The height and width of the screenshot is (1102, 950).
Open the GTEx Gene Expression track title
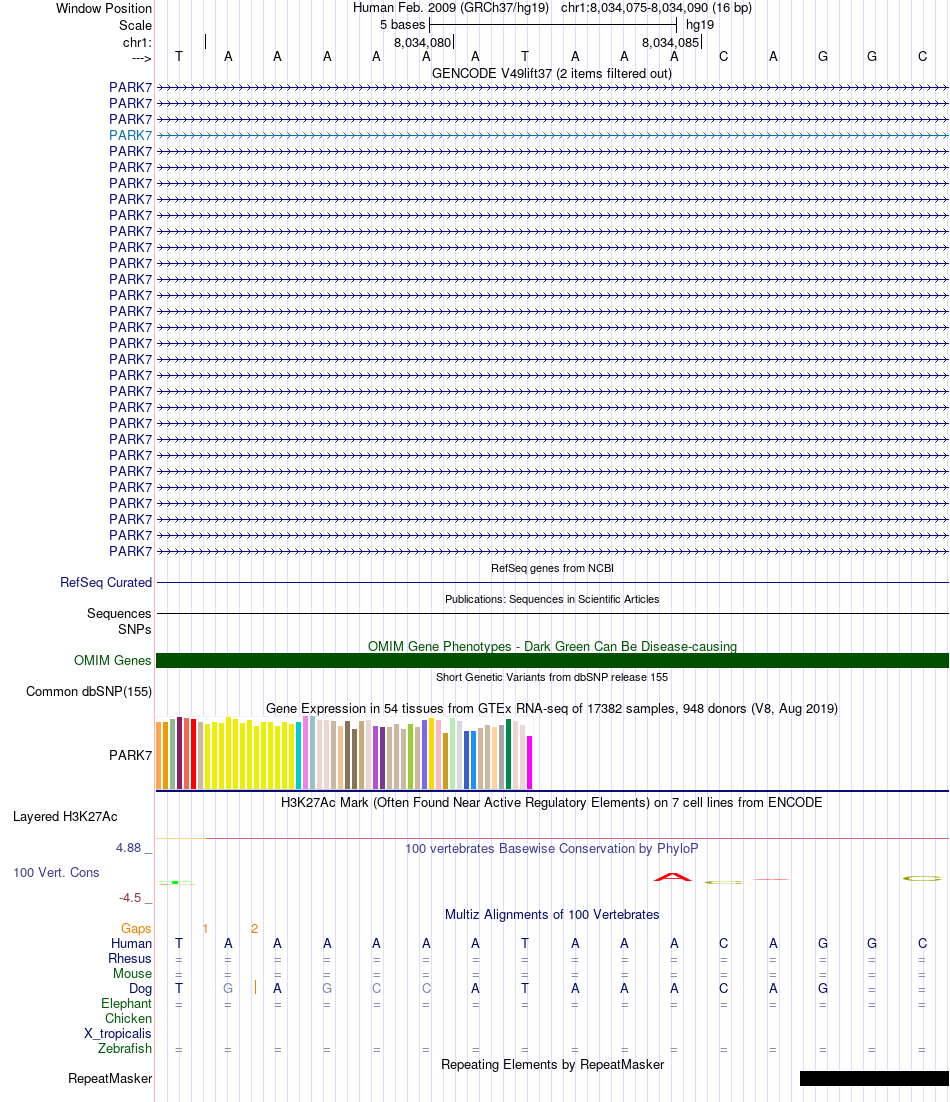point(552,708)
